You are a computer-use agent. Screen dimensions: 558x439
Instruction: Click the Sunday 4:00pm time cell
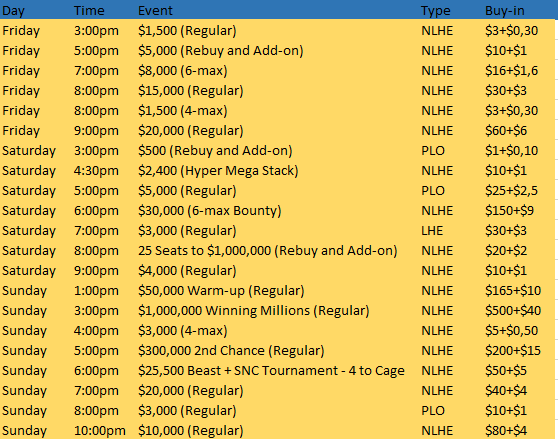point(96,330)
